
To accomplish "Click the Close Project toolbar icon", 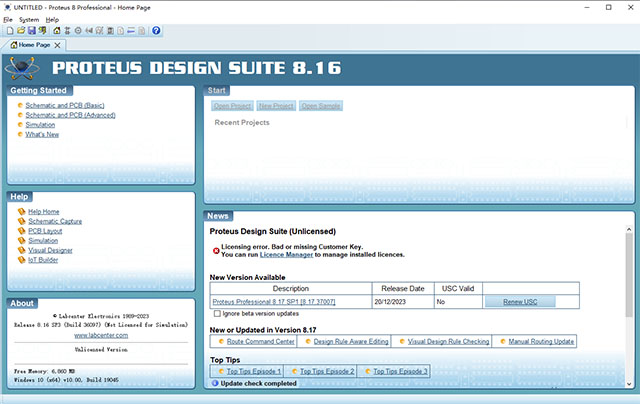I will (x=42, y=31).
